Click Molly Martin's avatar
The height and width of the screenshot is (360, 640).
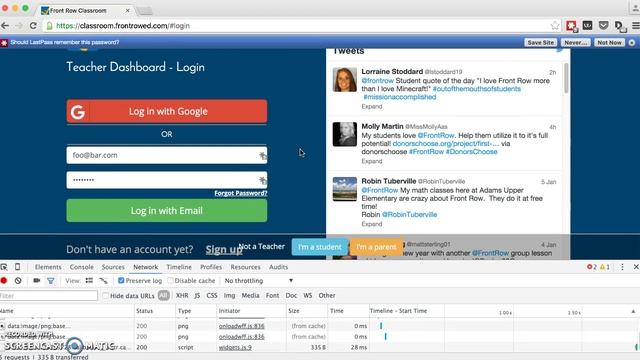point(344,134)
